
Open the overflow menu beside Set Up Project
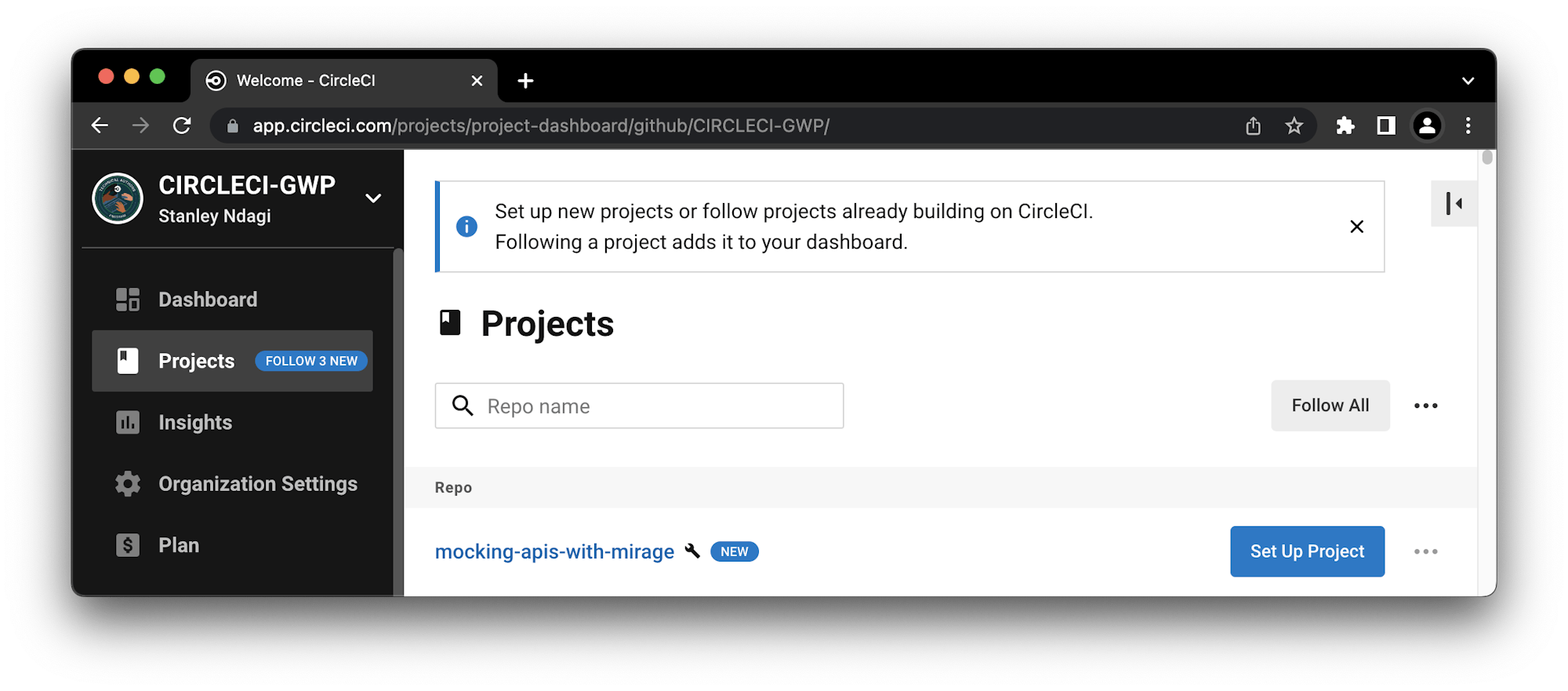click(x=1427, y=551)
